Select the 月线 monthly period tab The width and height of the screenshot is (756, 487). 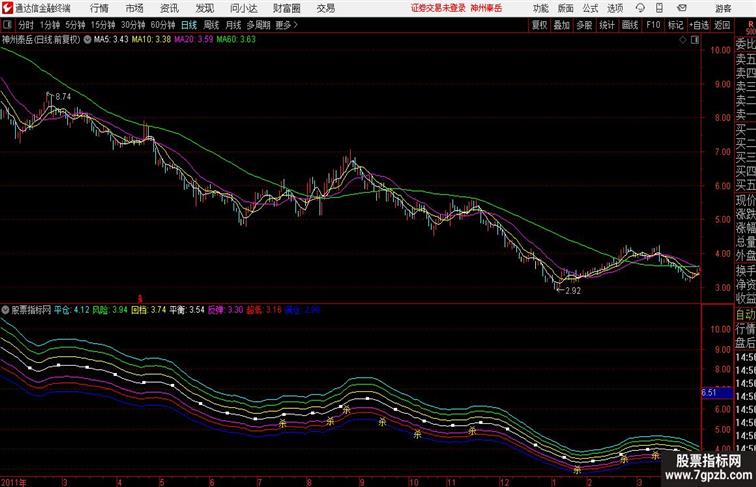[x=233, y=25]
